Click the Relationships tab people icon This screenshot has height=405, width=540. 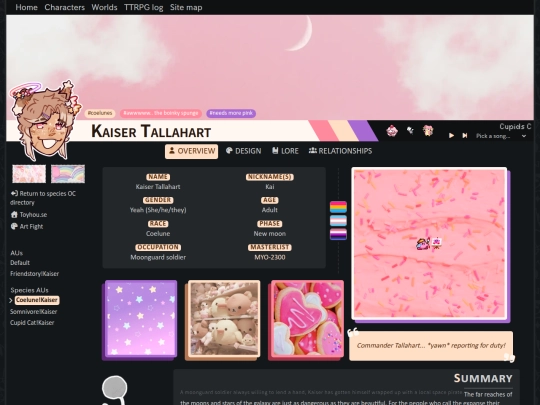click(x=313, y=150)
